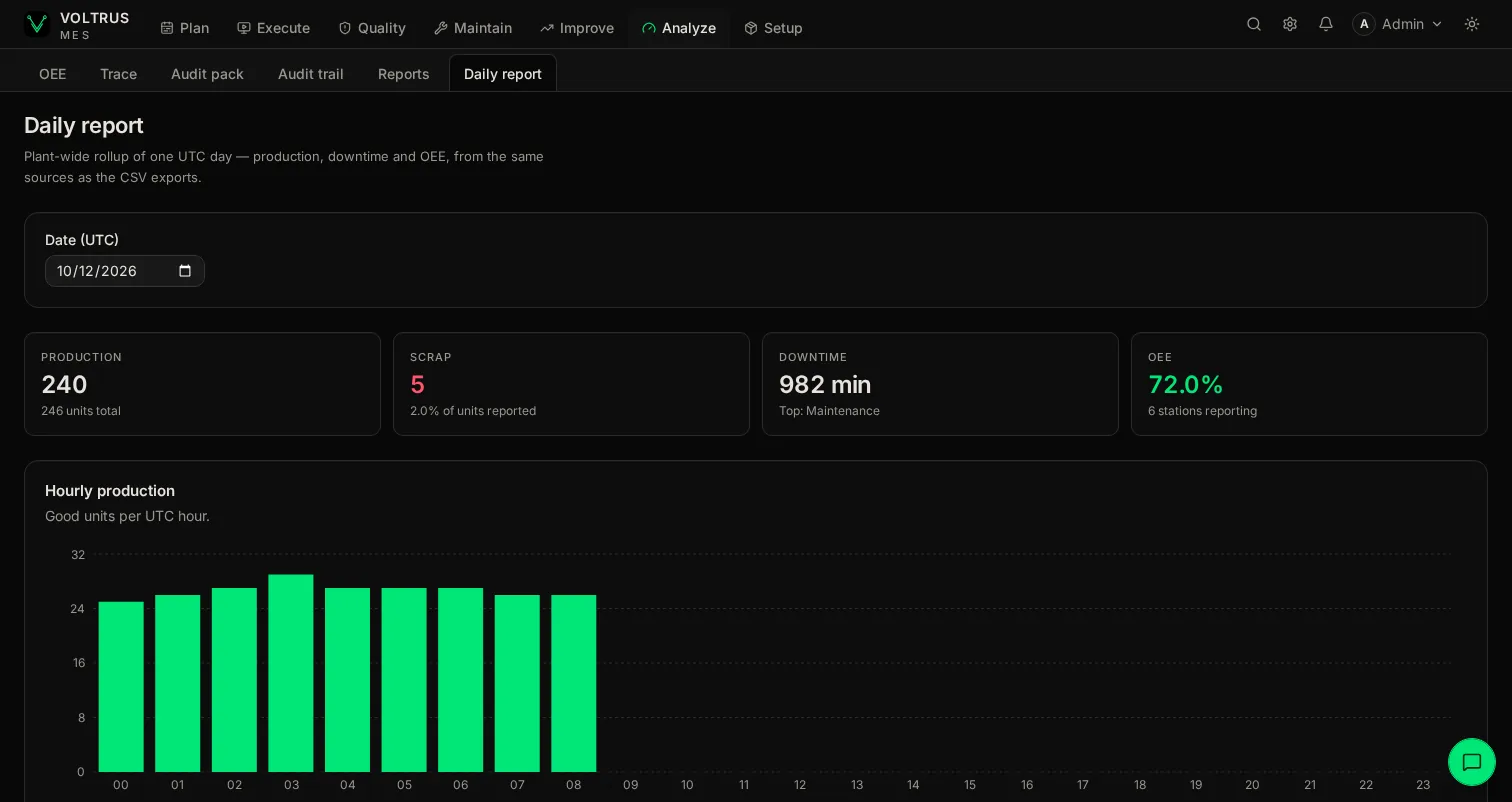Click the '6 stations reporting' text
Viewport: 1512px width, 802px height.
click(1202, 411)
